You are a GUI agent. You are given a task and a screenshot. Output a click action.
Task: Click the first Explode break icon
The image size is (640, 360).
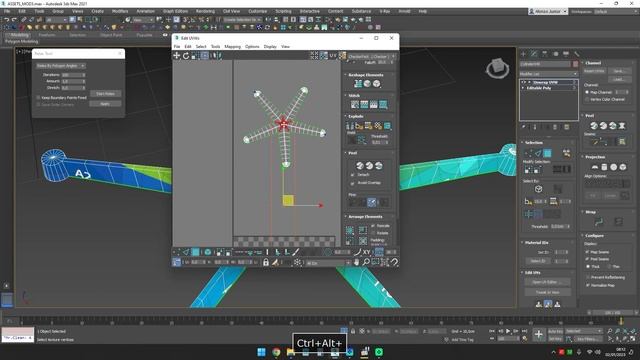[350, 126]
